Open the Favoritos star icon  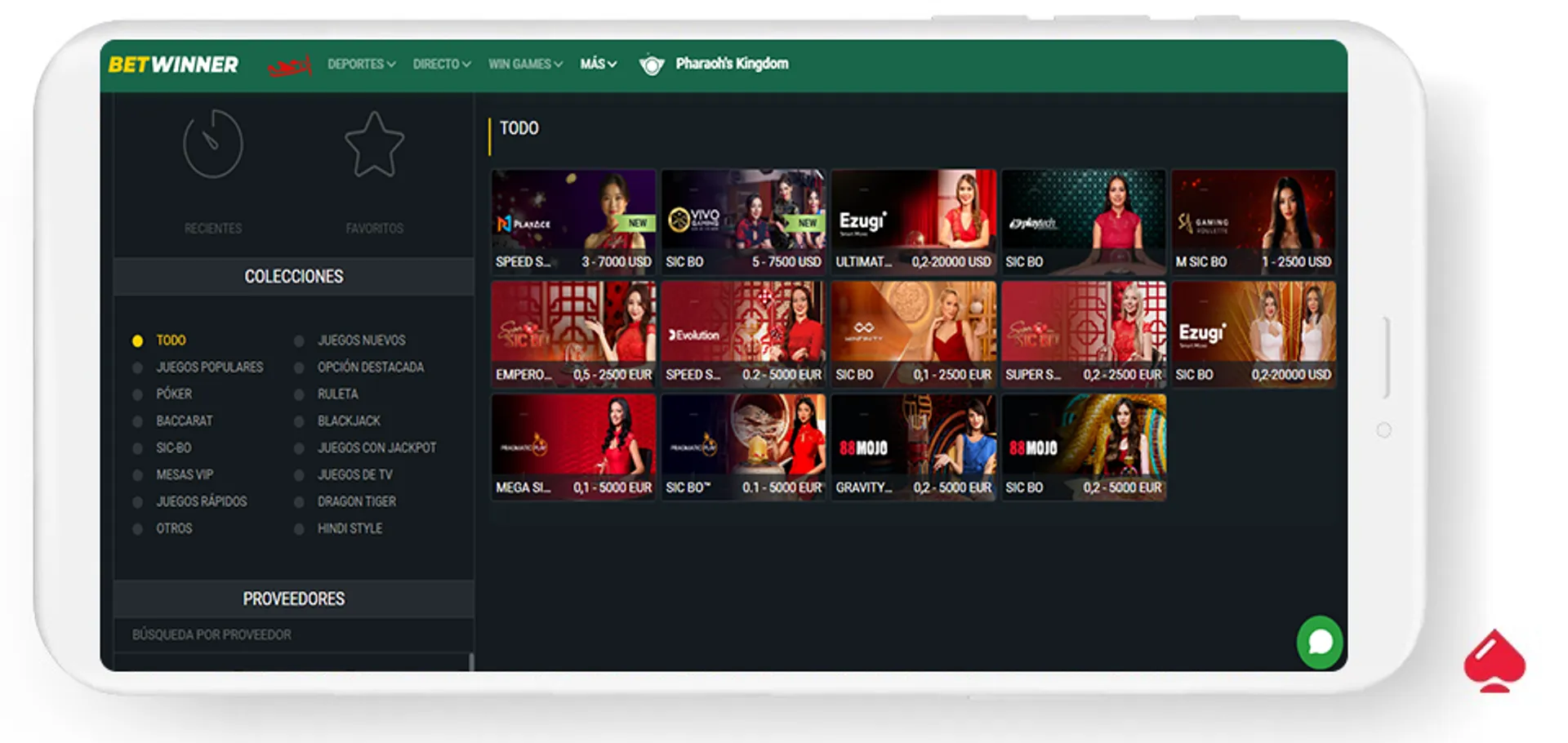pyautogui.click(x=374, y=145)
